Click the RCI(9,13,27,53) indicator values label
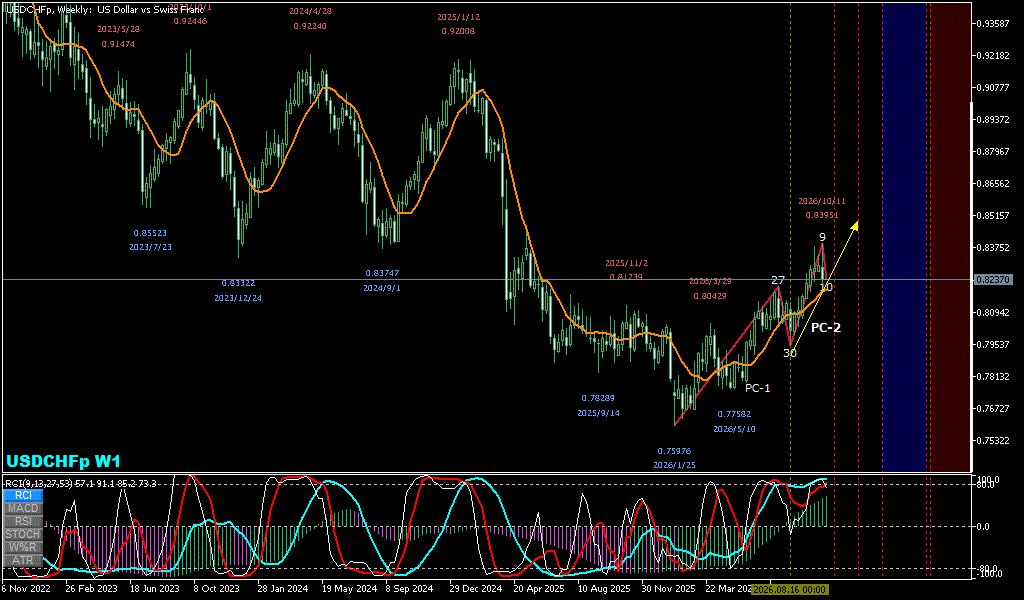The width and height of the screenshot is (1024, 600). (81, 484)
